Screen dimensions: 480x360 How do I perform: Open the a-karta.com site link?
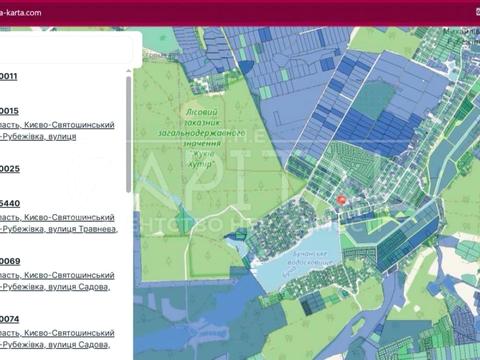pos(21,13)
